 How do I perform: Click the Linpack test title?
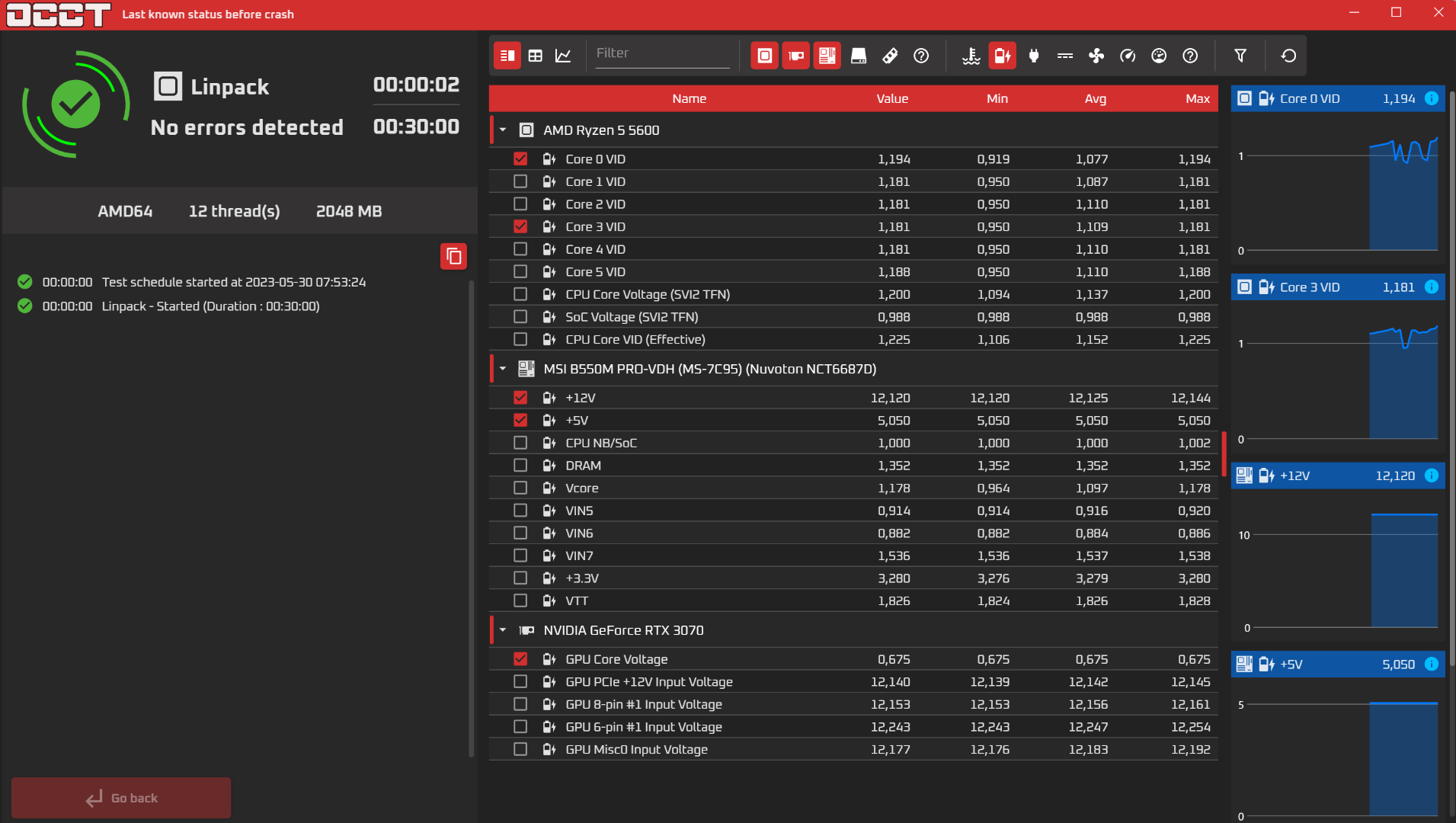tap(229, 87)
